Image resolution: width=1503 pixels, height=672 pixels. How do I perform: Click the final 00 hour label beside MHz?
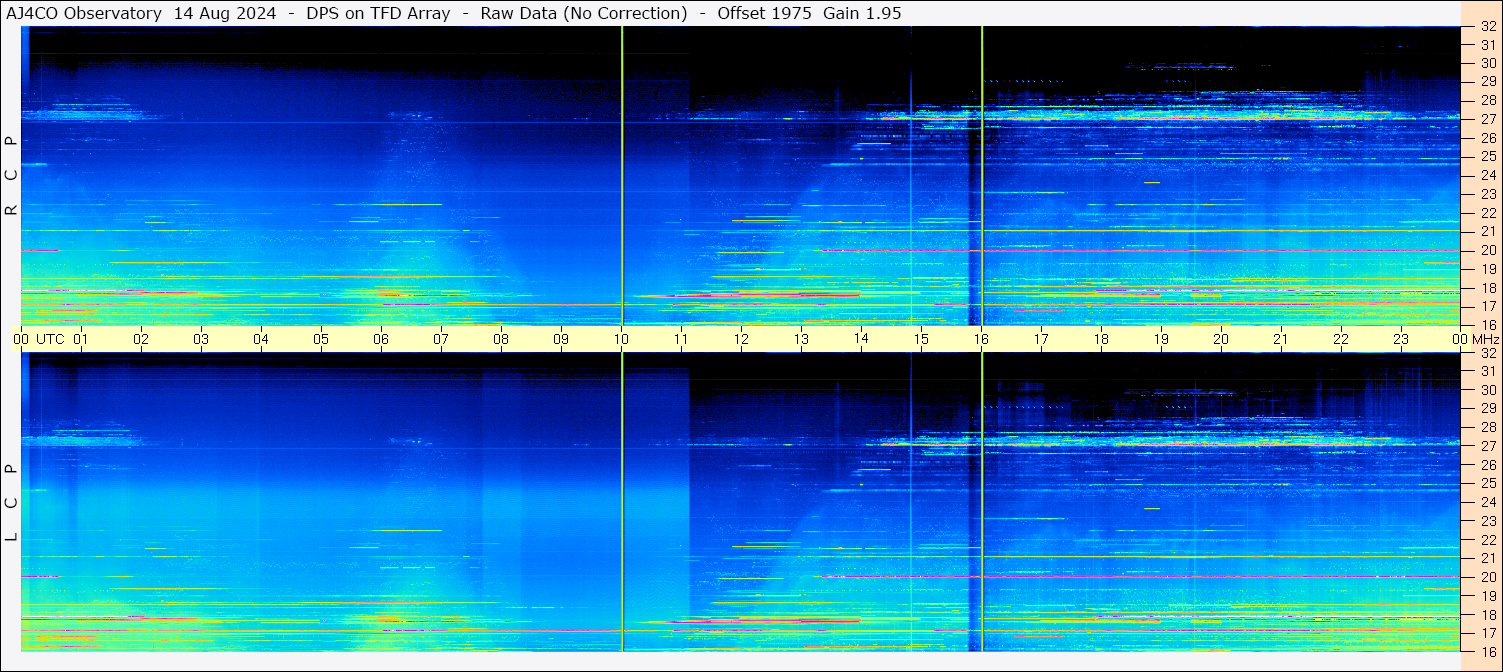click(1460, 339)
